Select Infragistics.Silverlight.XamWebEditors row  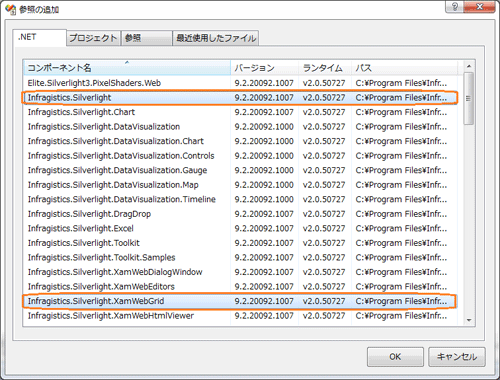click(x=240, y=286)
